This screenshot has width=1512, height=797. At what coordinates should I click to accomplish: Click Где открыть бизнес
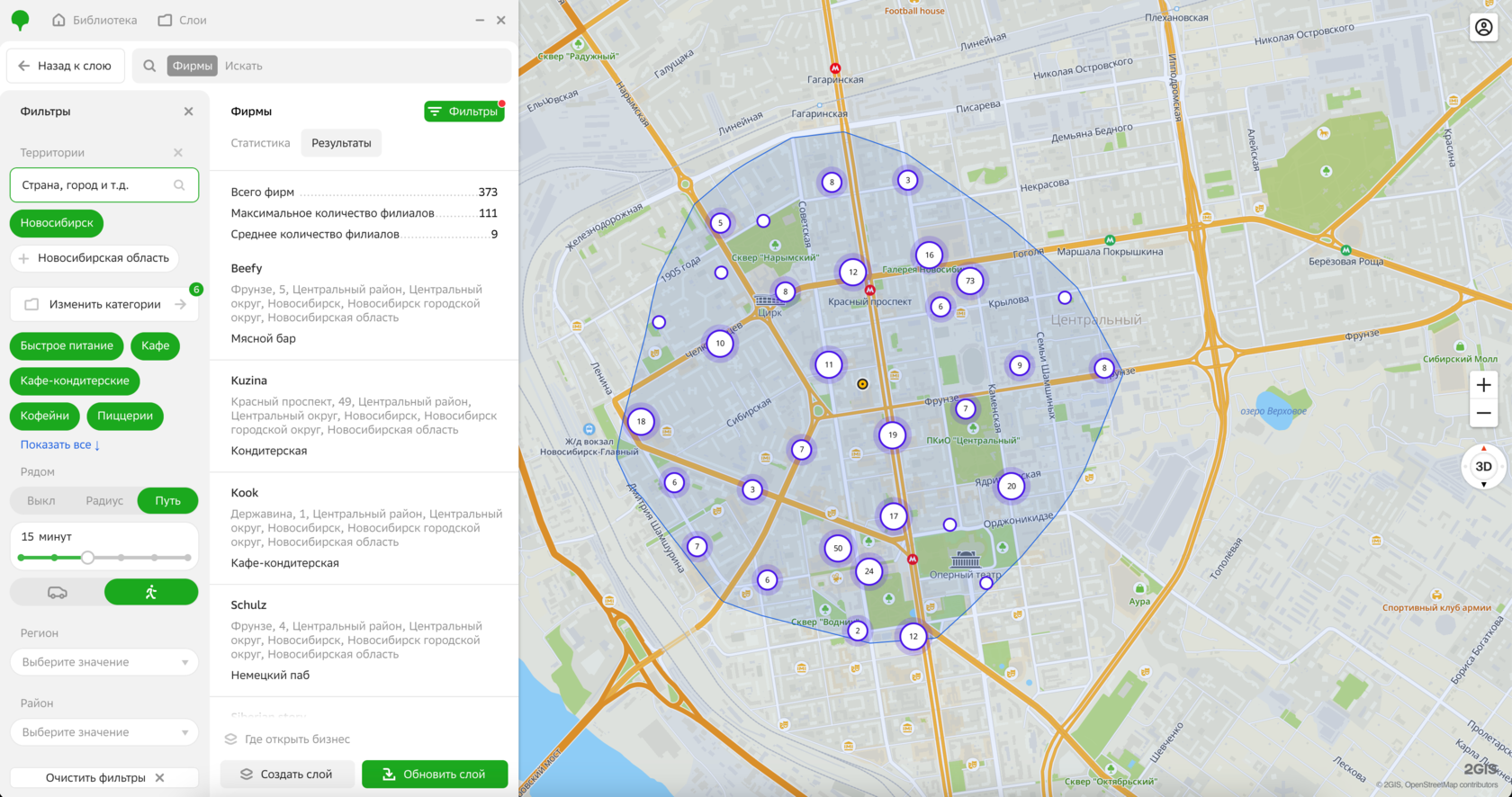pos(287,739)
